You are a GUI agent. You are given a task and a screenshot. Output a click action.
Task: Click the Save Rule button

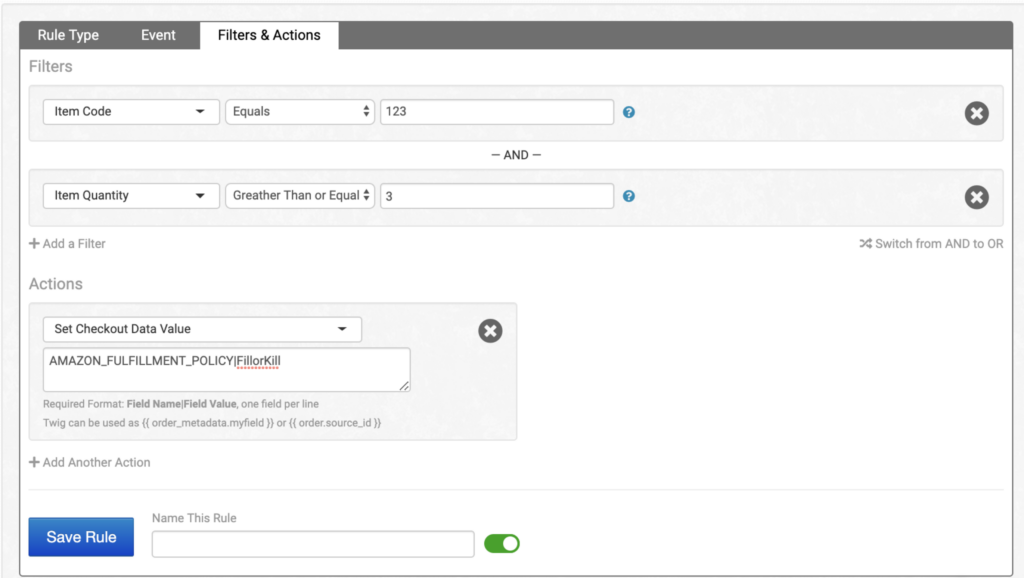pyautogui.click(x=81, y=537)
